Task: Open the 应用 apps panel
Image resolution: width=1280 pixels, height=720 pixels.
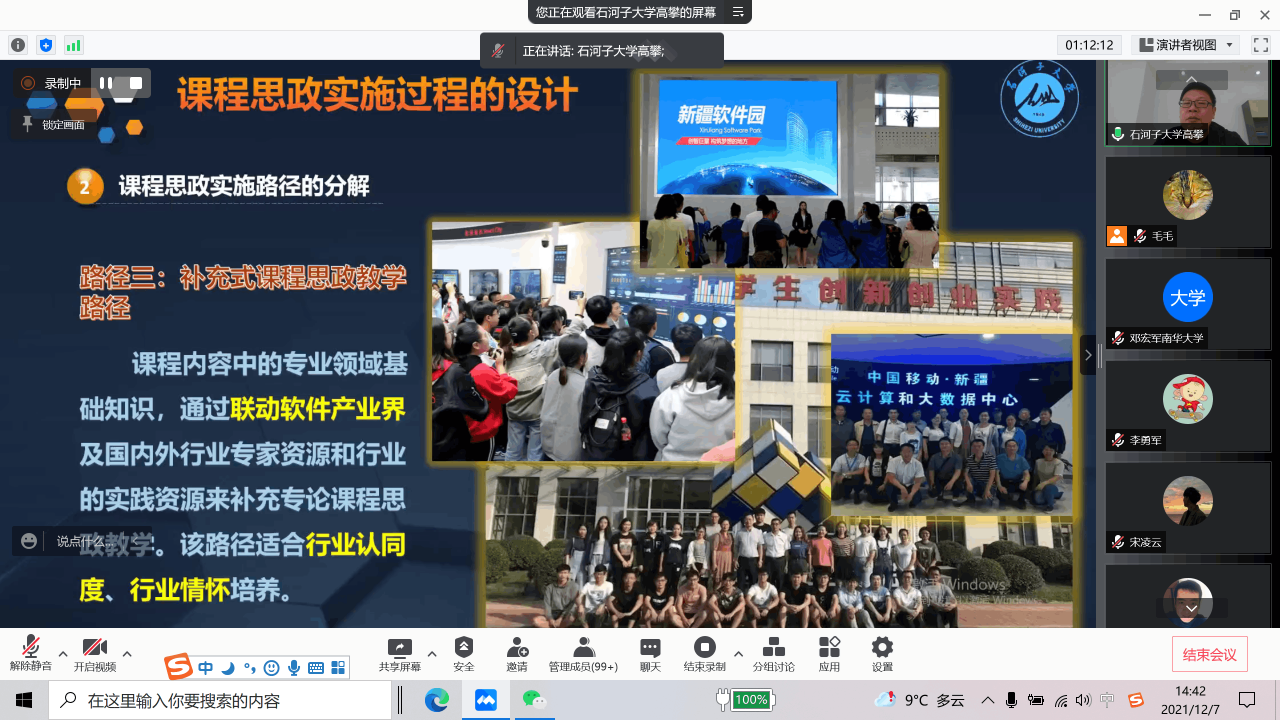Action: [x=829, y=648]
